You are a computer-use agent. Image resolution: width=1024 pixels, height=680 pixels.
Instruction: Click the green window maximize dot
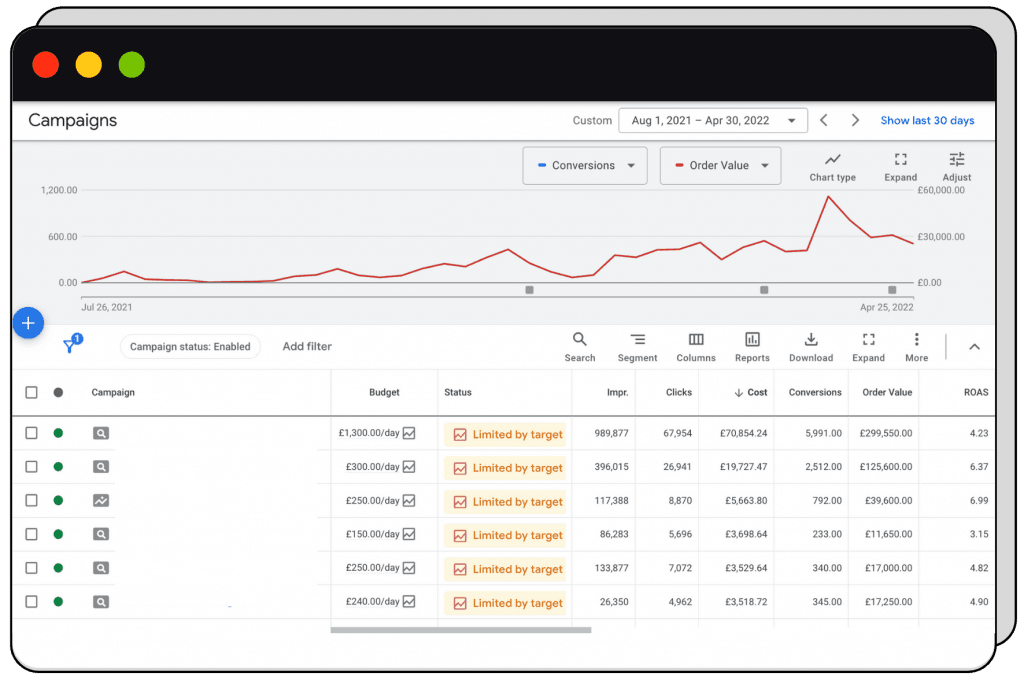pyautogui.click(x=132, y=65)
